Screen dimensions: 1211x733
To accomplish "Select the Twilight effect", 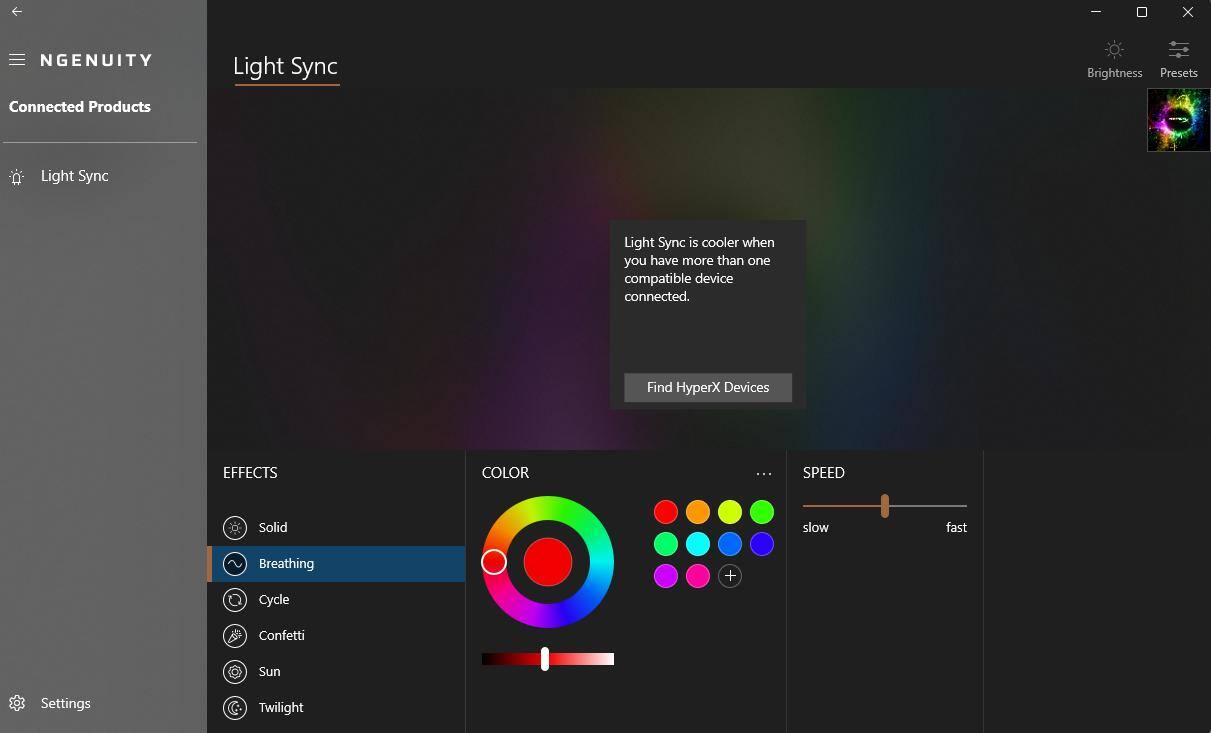I will pos(280,708).
